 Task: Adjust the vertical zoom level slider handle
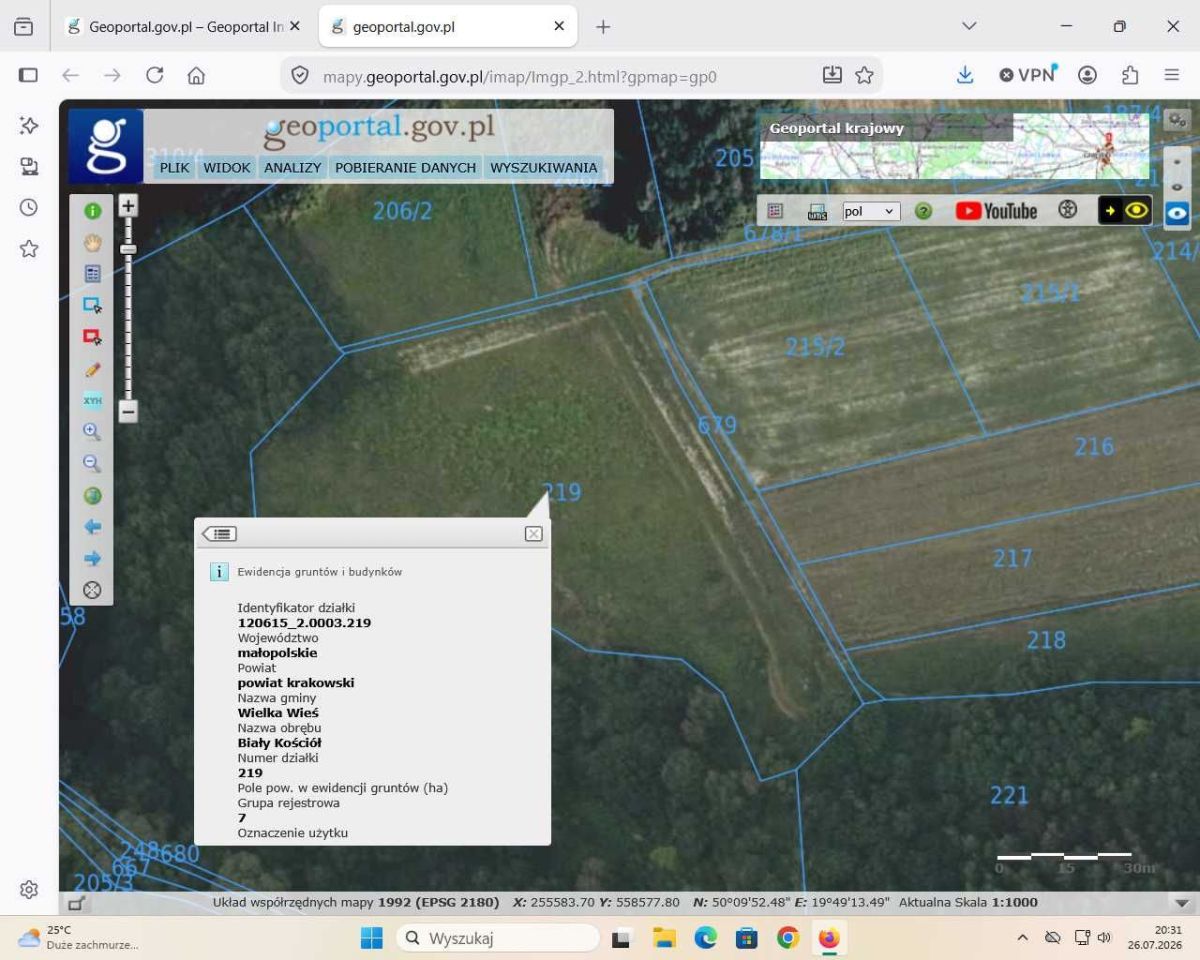[128, 249]
